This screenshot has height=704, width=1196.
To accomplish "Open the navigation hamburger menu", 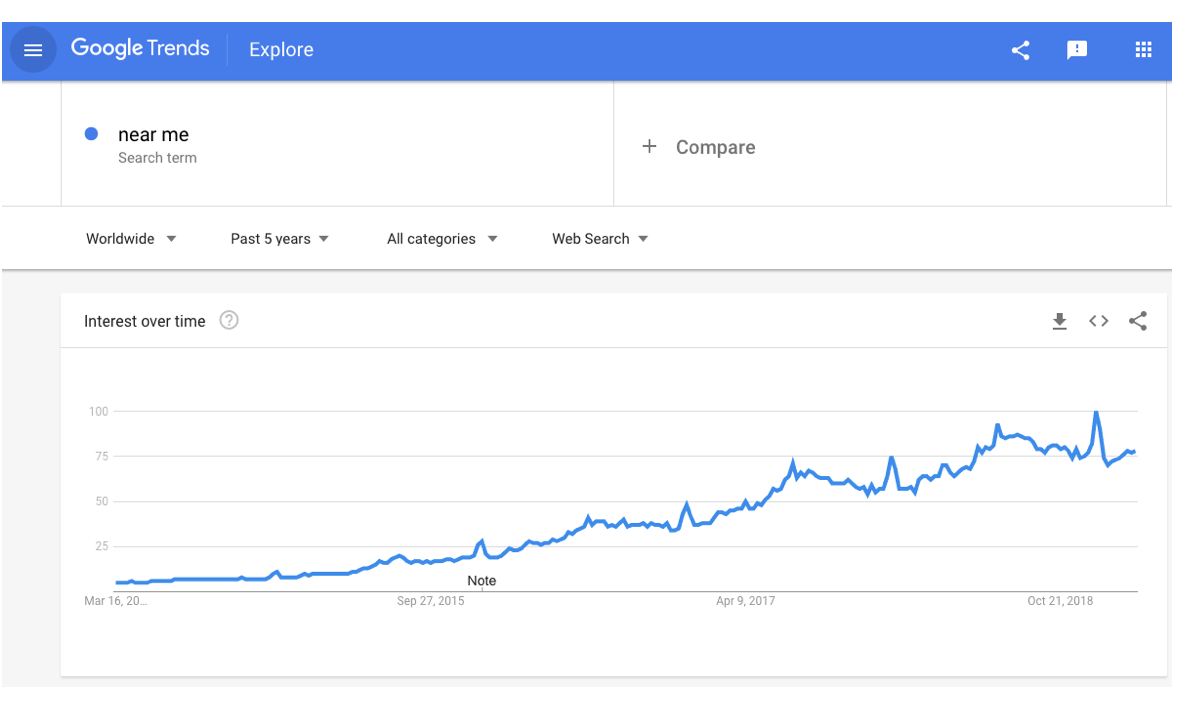I will tap(32, 49).
